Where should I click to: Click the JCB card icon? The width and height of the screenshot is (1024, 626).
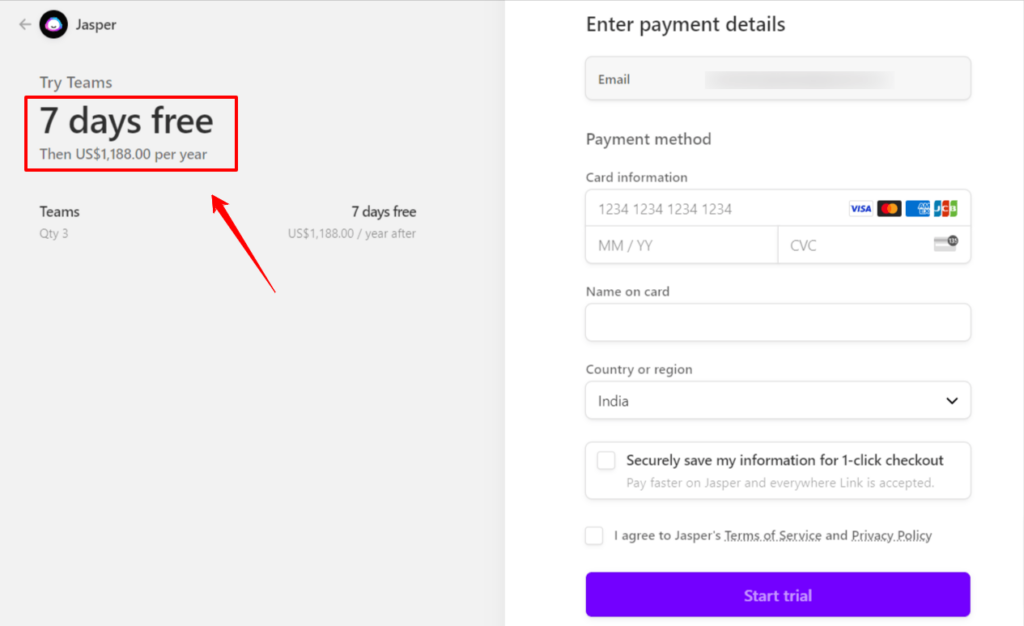click(946, 209)
